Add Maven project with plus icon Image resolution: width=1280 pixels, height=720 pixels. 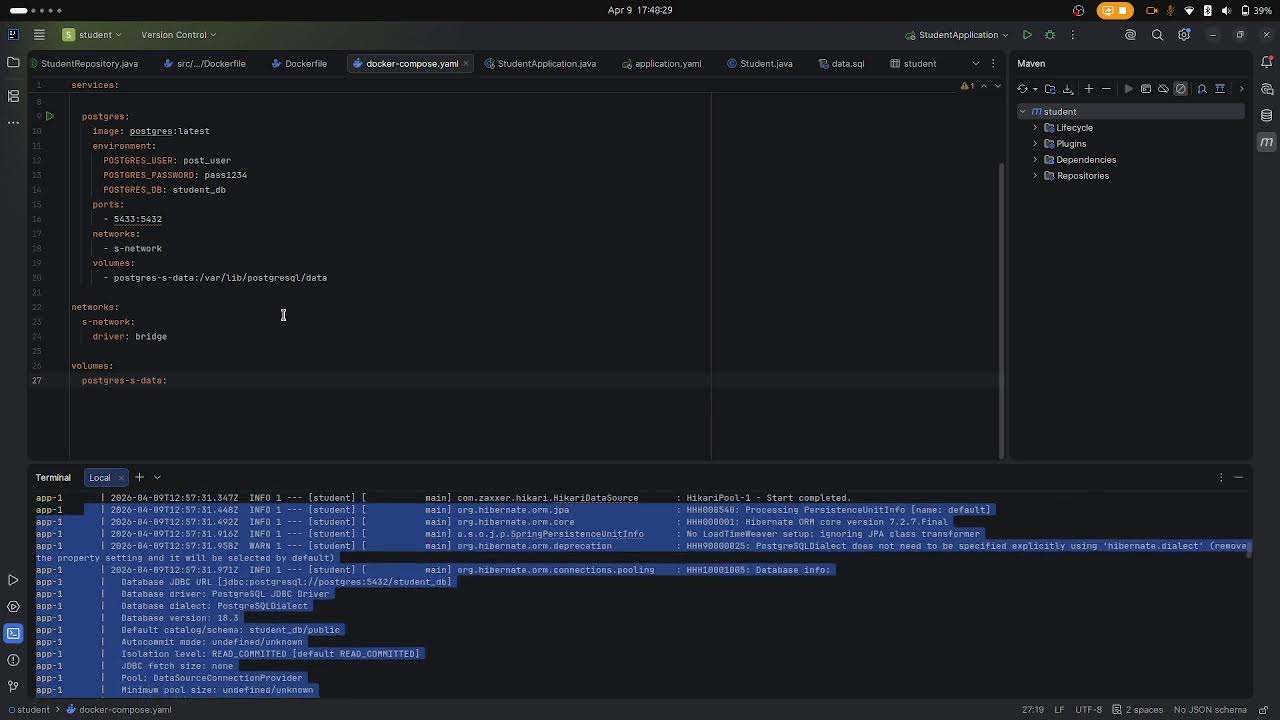pos(1089,89)
